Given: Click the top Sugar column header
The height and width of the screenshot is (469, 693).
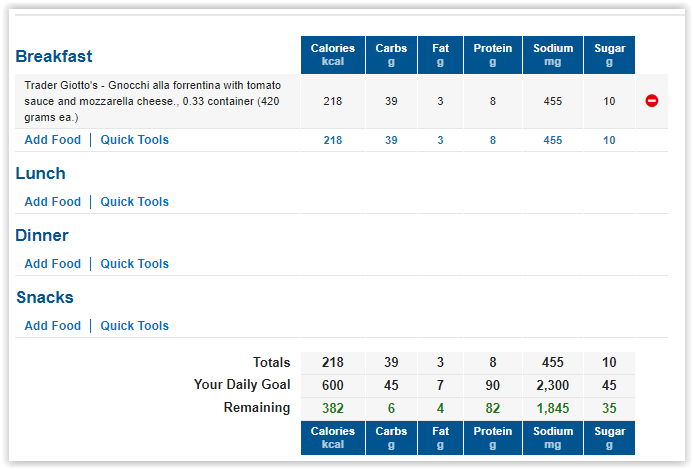Looking at the screenshot, I should 609,55.
